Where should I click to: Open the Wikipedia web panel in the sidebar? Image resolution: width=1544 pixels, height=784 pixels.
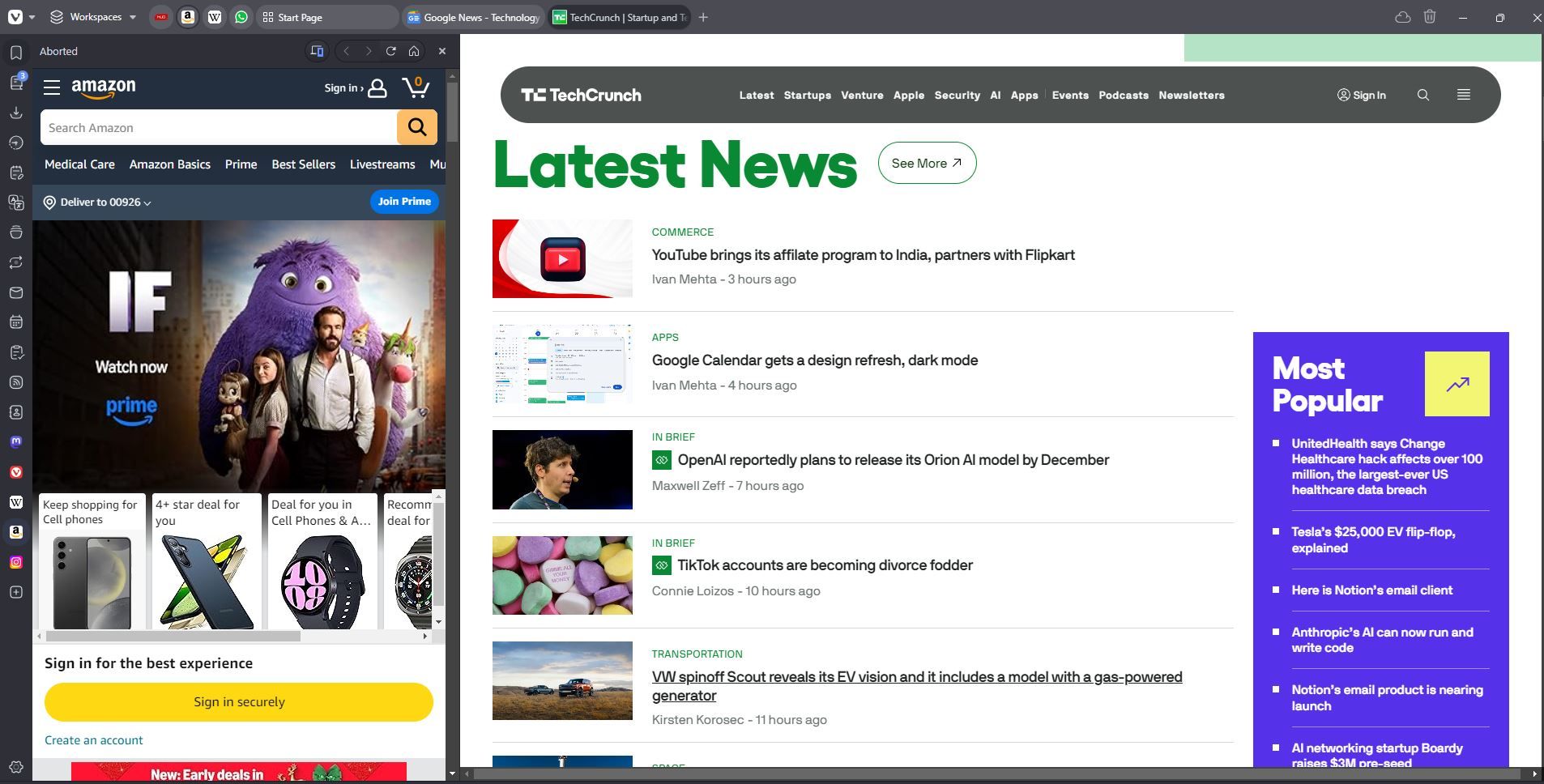tap(15, 502)
